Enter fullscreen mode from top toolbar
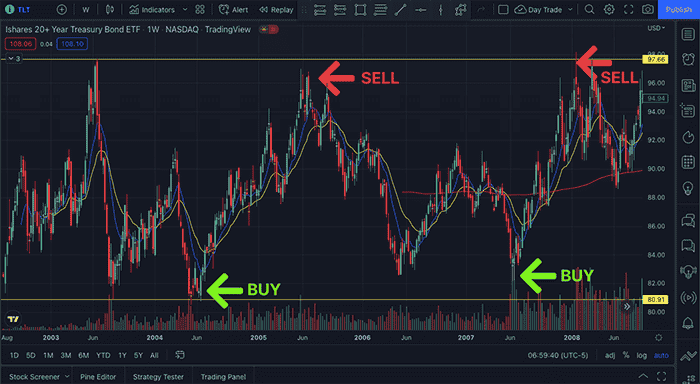The width and height of the screenshot is (700, 384). point(628,9)
